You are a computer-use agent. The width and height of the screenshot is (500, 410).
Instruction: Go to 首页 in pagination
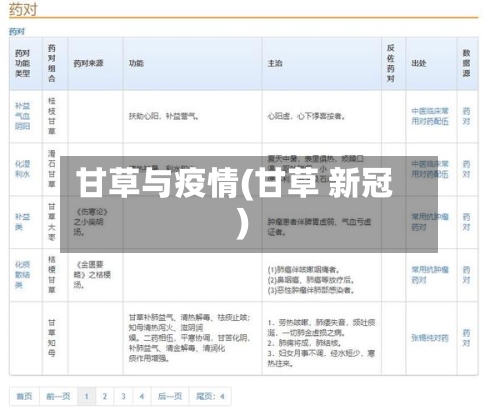[x=24, y=396]
